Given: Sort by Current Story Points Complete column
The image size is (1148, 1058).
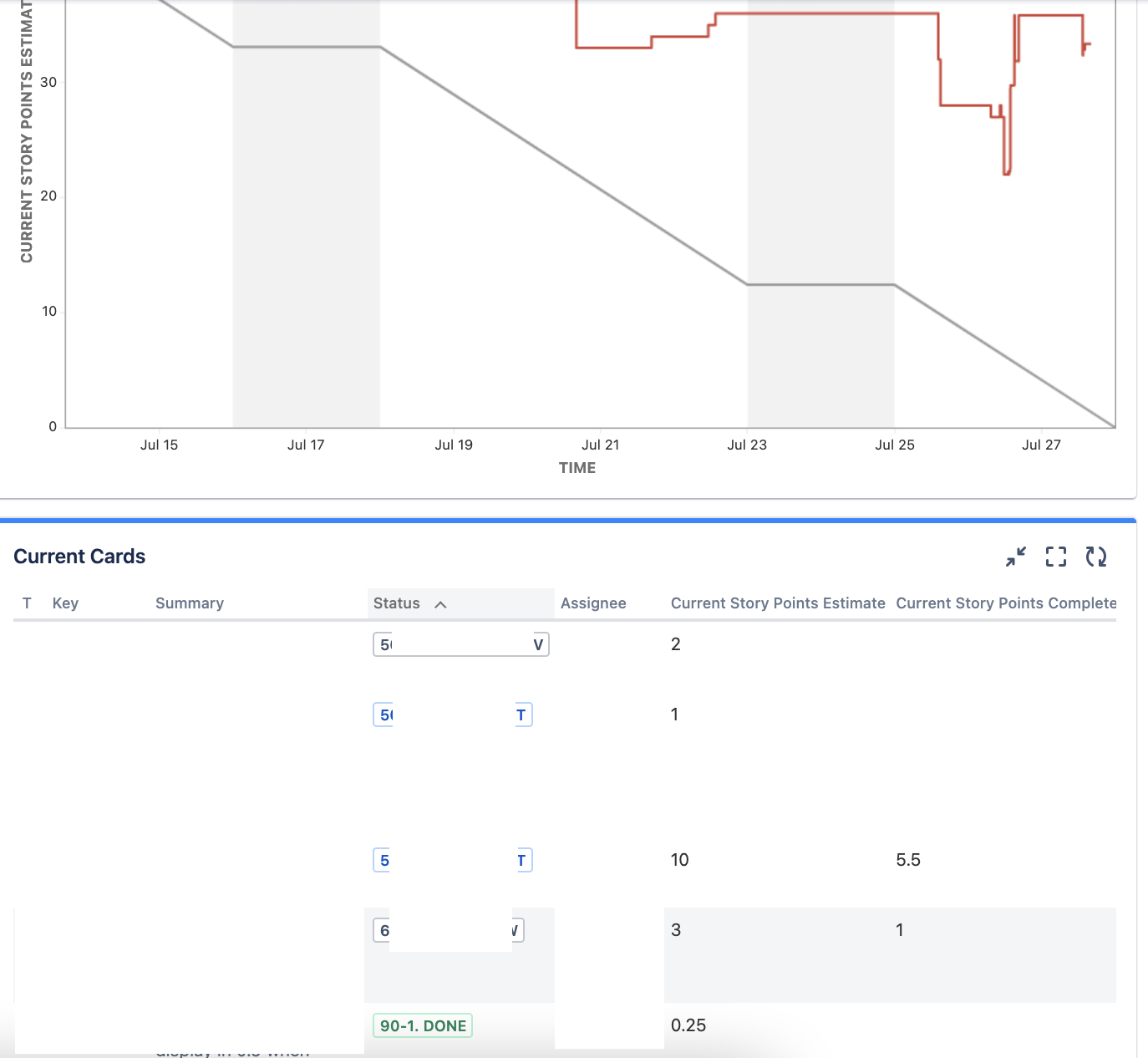Looking at the screenshot, I should click(x=1006, y=603).
